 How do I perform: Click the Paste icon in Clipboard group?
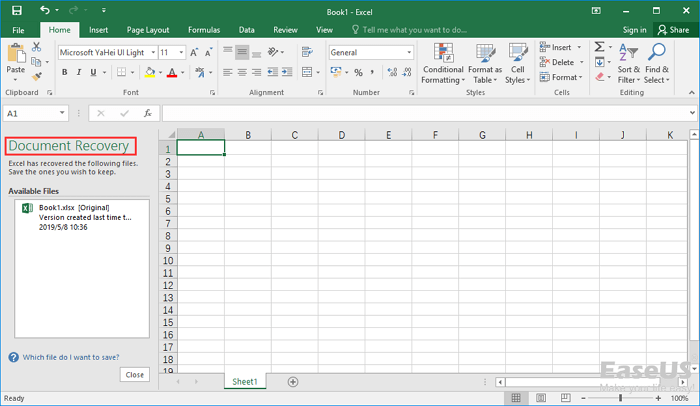click(x=16, y=54)
